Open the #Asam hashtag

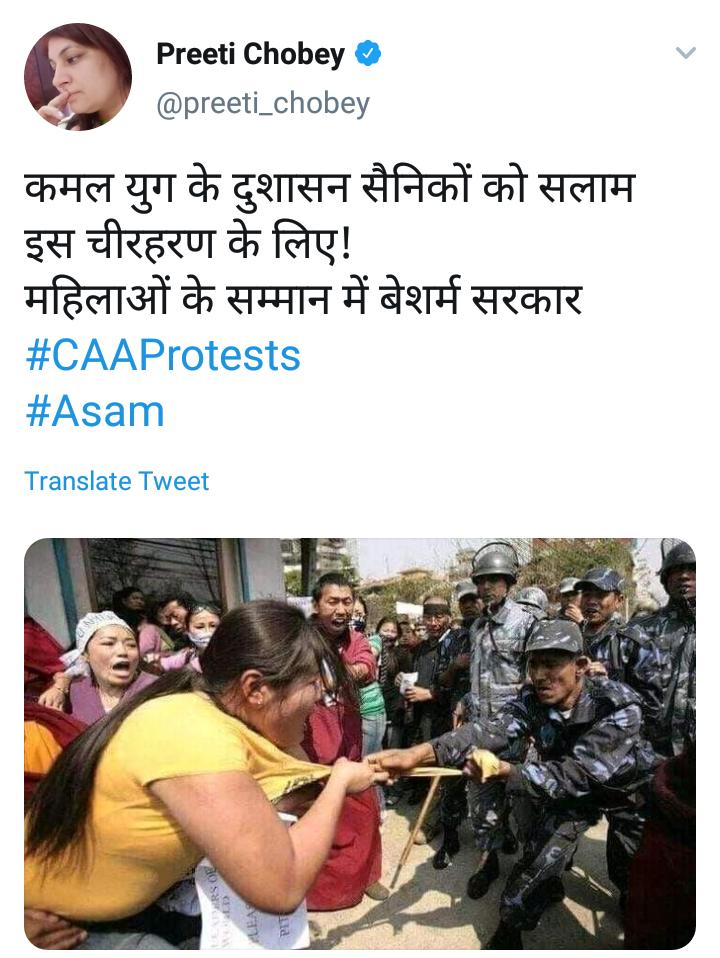pos(95,412)
